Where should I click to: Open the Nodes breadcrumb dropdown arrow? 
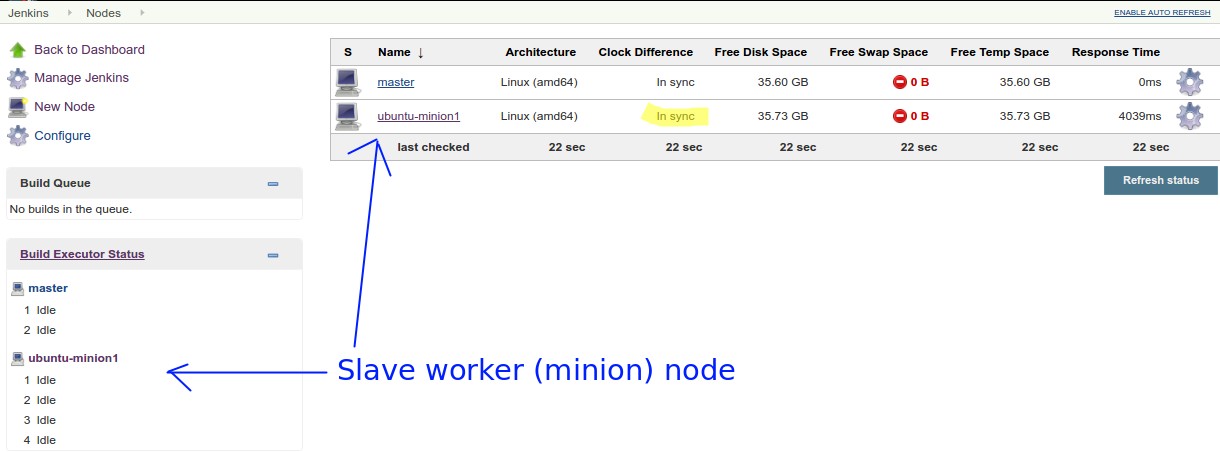141,13
